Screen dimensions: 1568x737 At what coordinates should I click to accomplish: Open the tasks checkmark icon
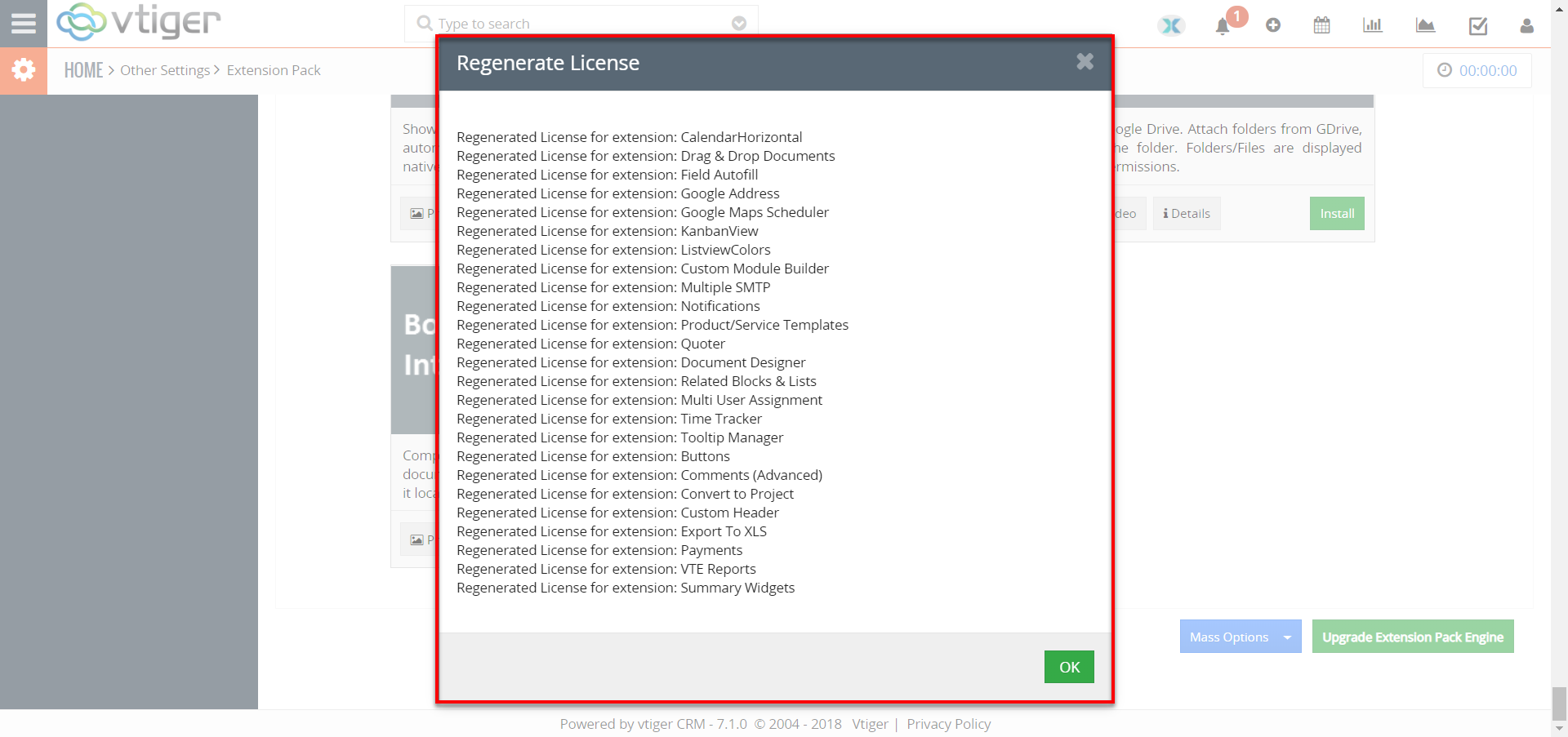[1478, 26]
